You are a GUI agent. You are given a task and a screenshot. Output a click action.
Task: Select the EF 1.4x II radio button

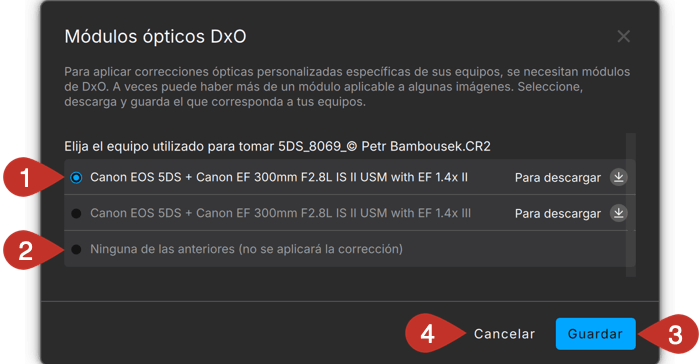pos(76,177)
